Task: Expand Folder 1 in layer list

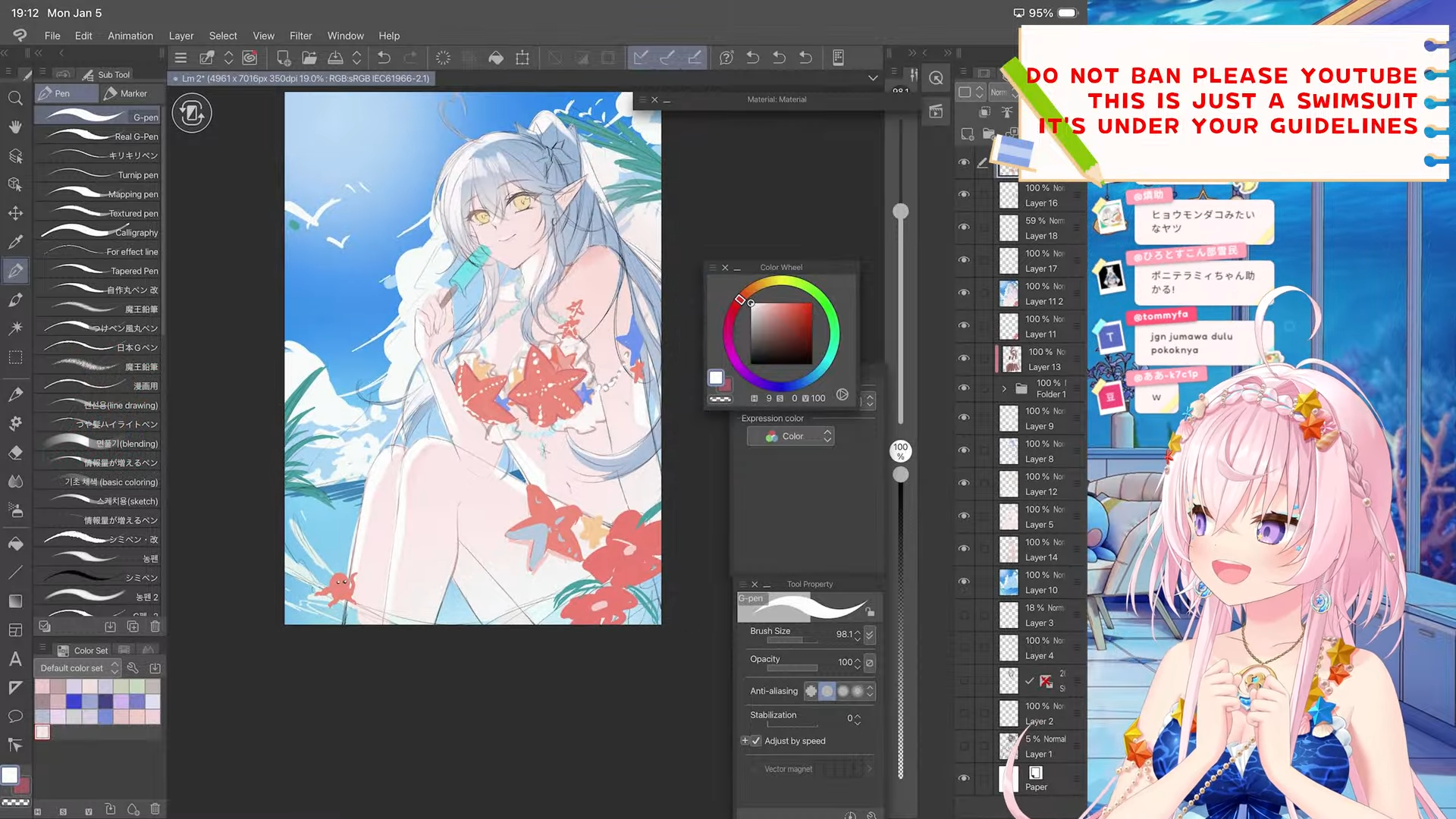Action: [1004, 388]
